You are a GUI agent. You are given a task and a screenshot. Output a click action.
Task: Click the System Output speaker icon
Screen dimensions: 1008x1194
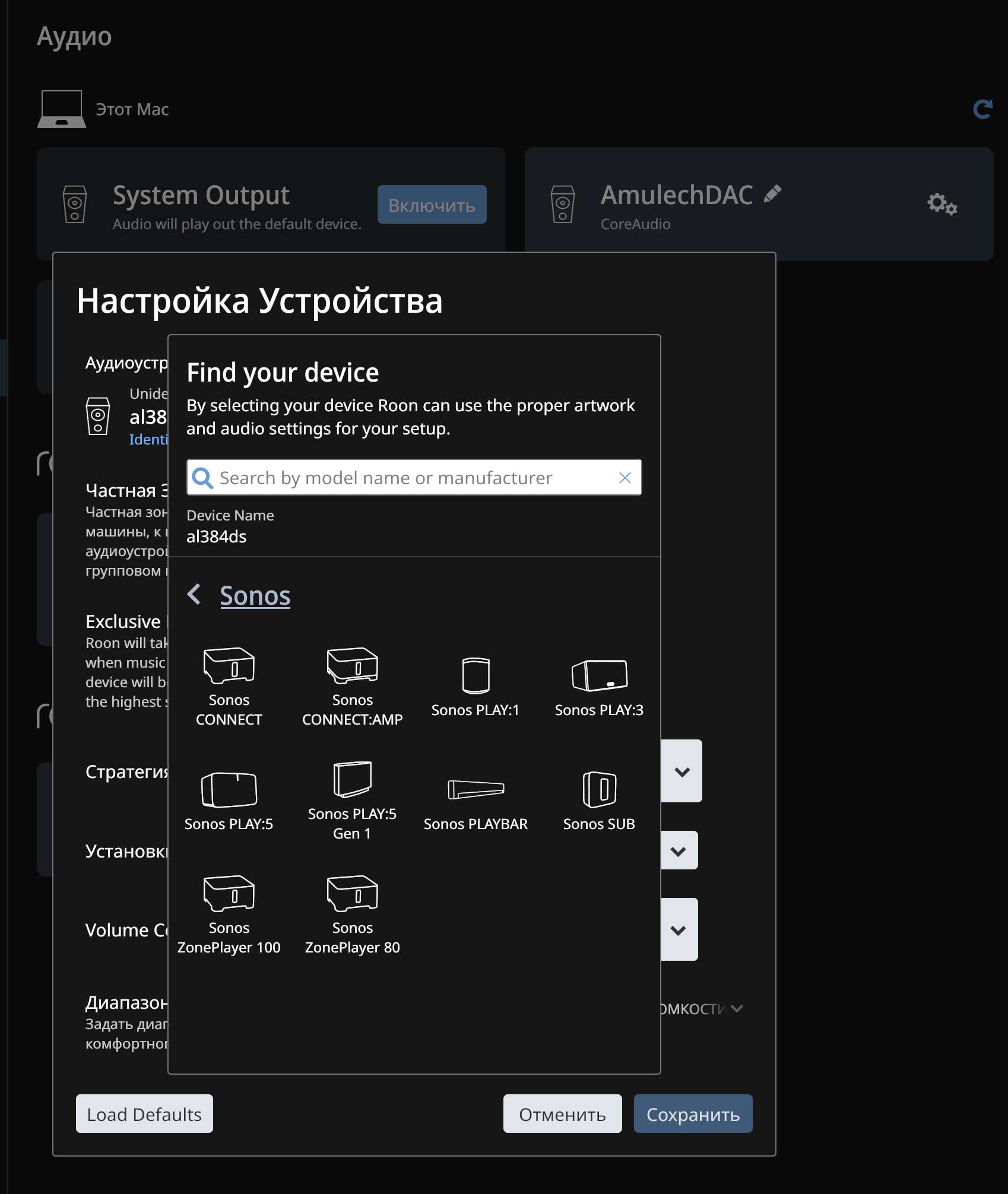[x=75, y=204]
